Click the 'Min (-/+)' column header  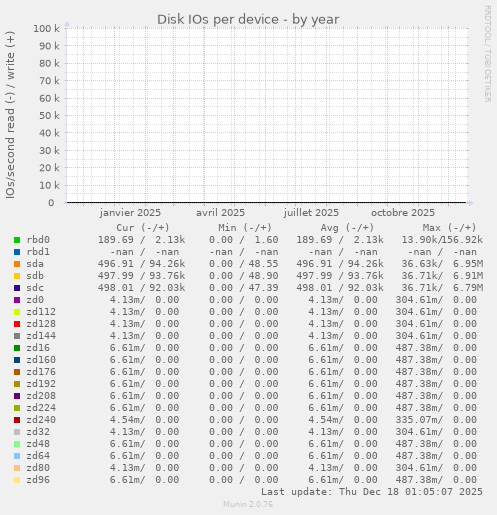click(x=245, y=228)
